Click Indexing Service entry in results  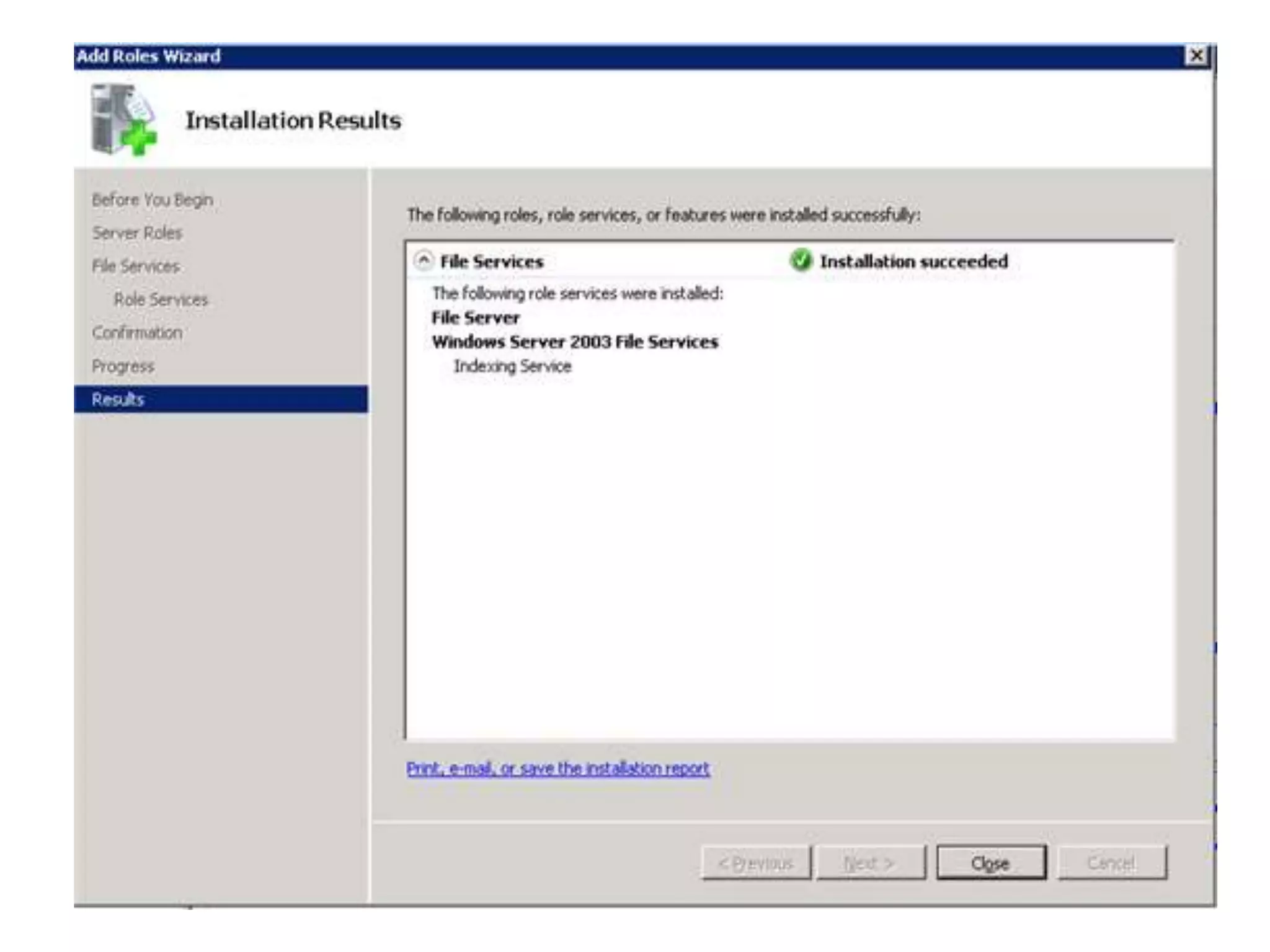[512, 366]
